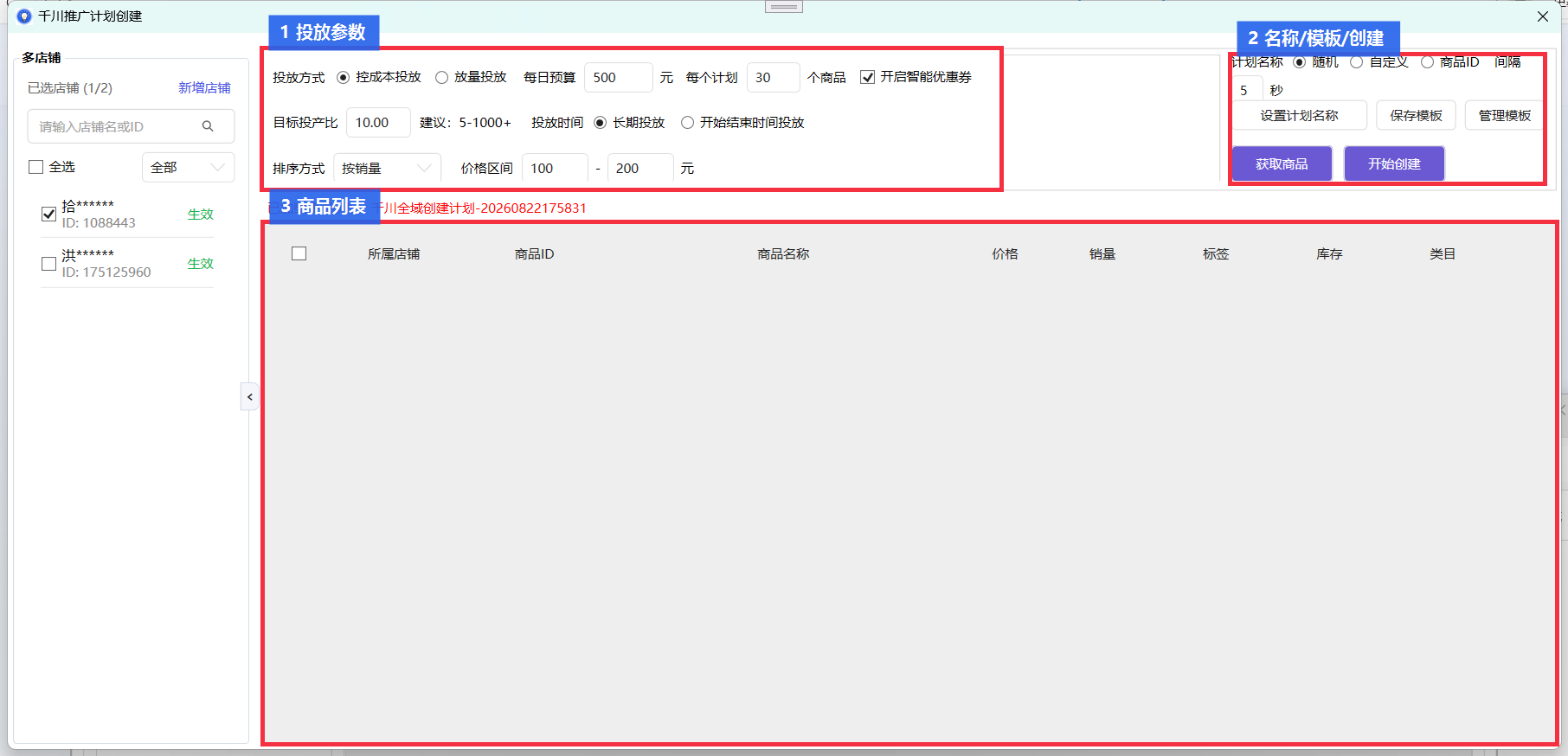The image size is (1568, 756).
Task: Check the 全选 shops checkbox
Action: click(x=36, y=167)
